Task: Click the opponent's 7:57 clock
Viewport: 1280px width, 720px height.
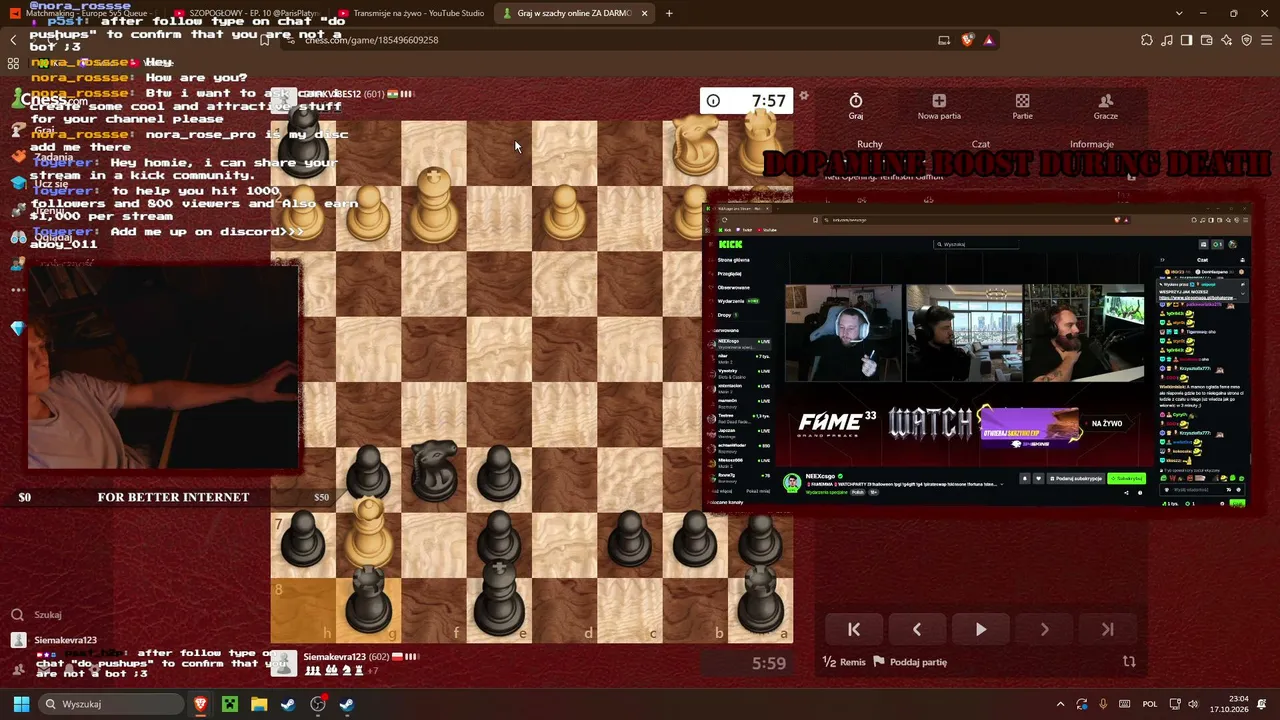Action: coord(746,100)
